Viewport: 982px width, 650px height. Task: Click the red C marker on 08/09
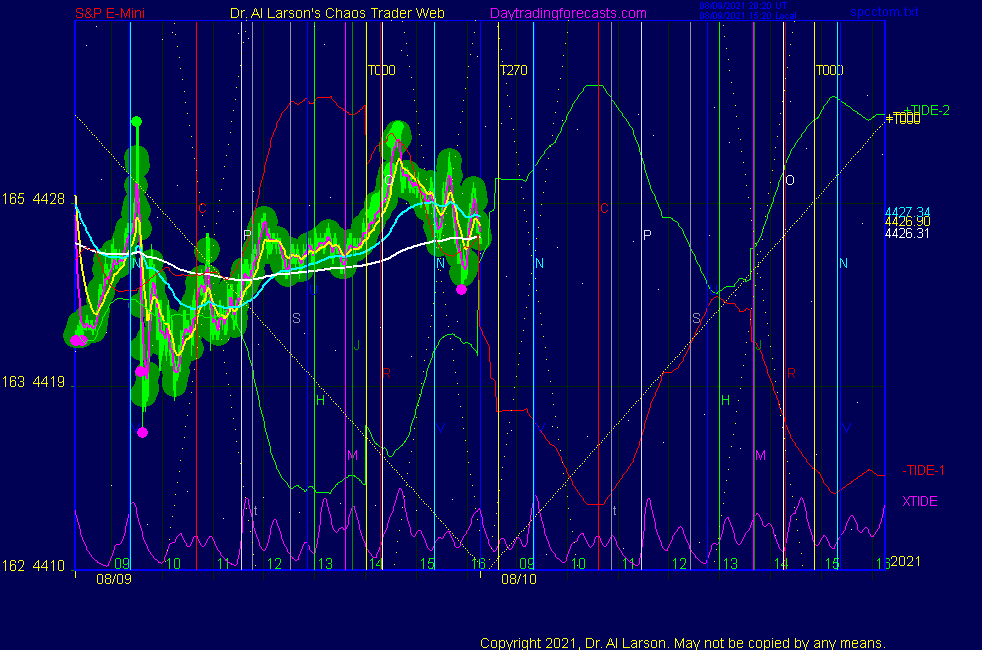tap(202, 209)
